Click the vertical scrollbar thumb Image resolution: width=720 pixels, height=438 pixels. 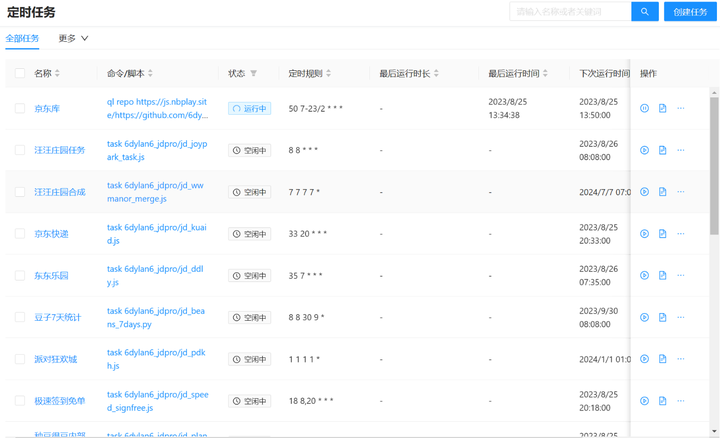click(714, 165)
